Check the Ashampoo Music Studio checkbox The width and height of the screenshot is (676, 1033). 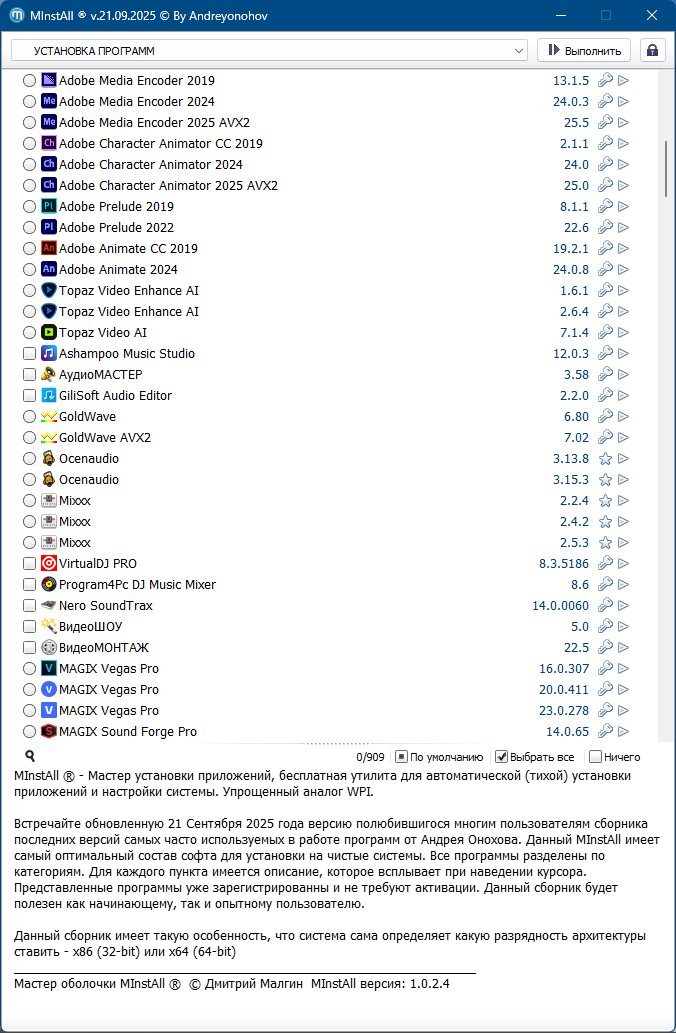tap(29, 354)
